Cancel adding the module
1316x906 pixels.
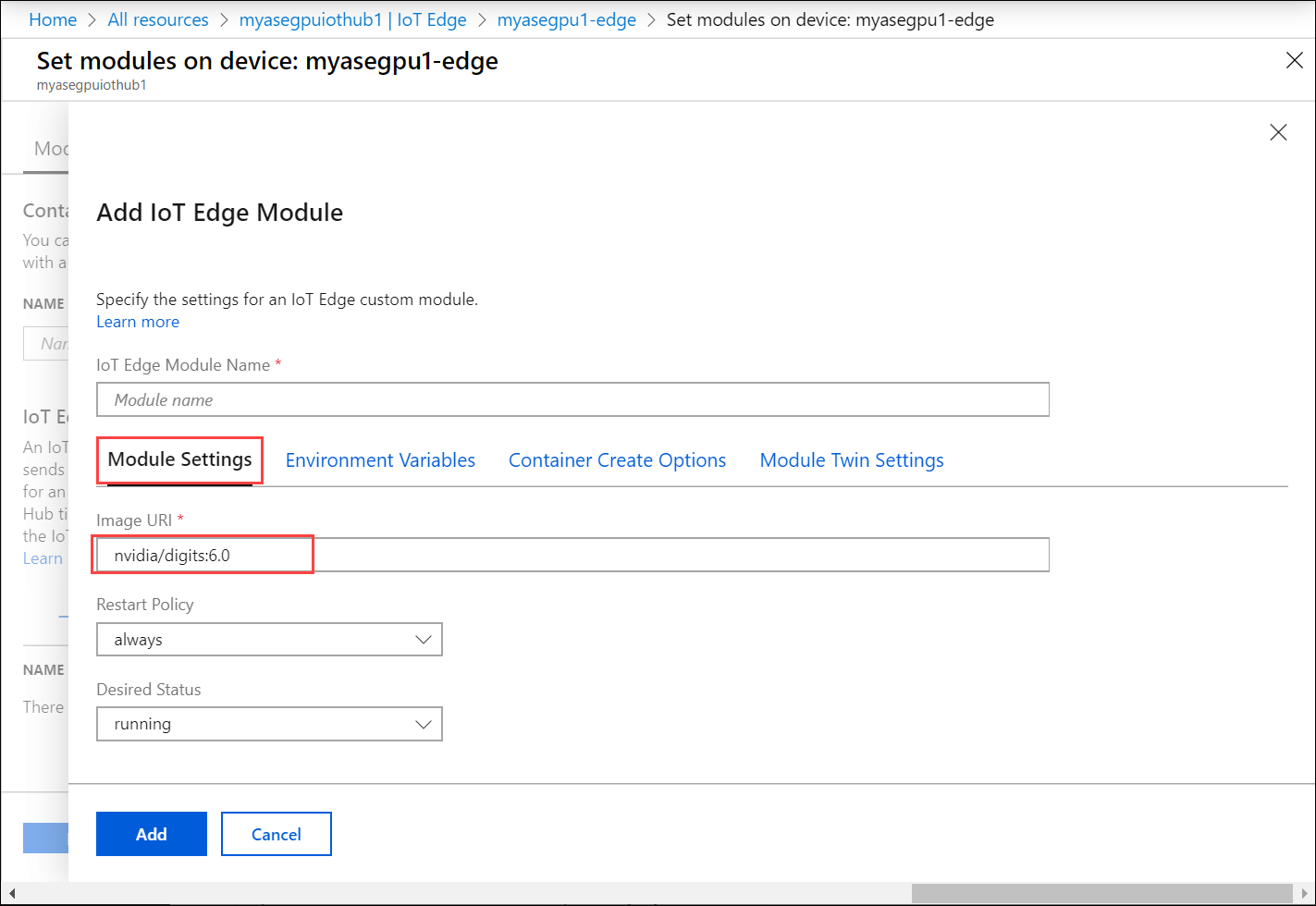pyautogui.click(x=276, y=833)
